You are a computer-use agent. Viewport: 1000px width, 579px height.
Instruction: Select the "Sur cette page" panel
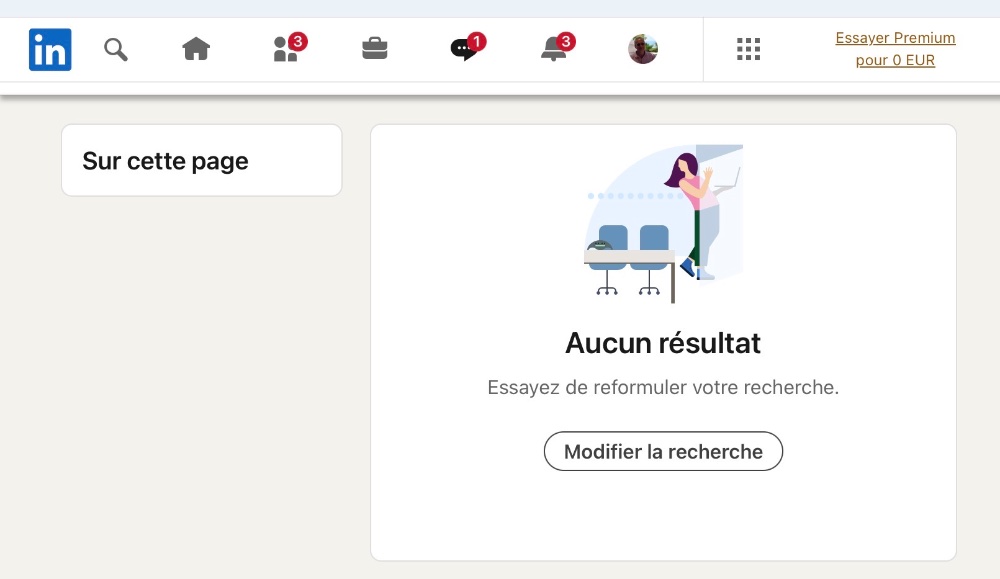202,161
